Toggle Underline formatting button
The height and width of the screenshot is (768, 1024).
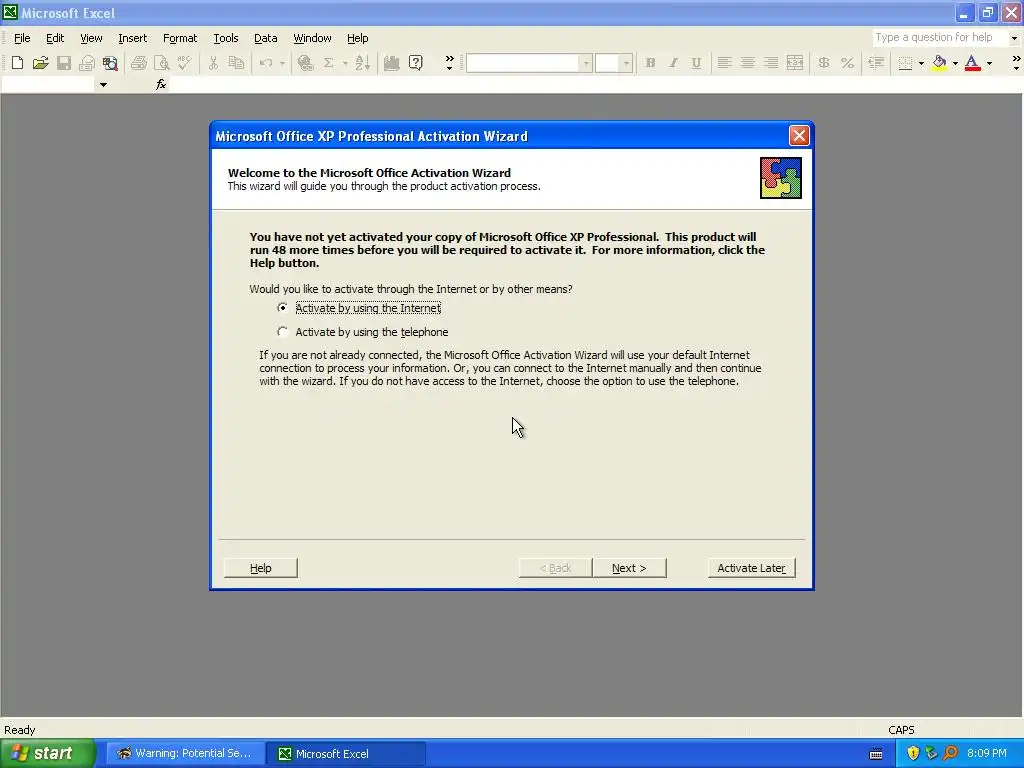(696, 63)
